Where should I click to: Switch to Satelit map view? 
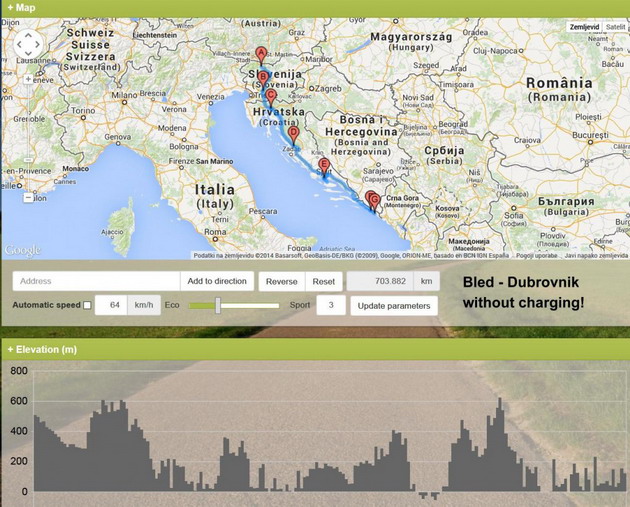(615, 27)
